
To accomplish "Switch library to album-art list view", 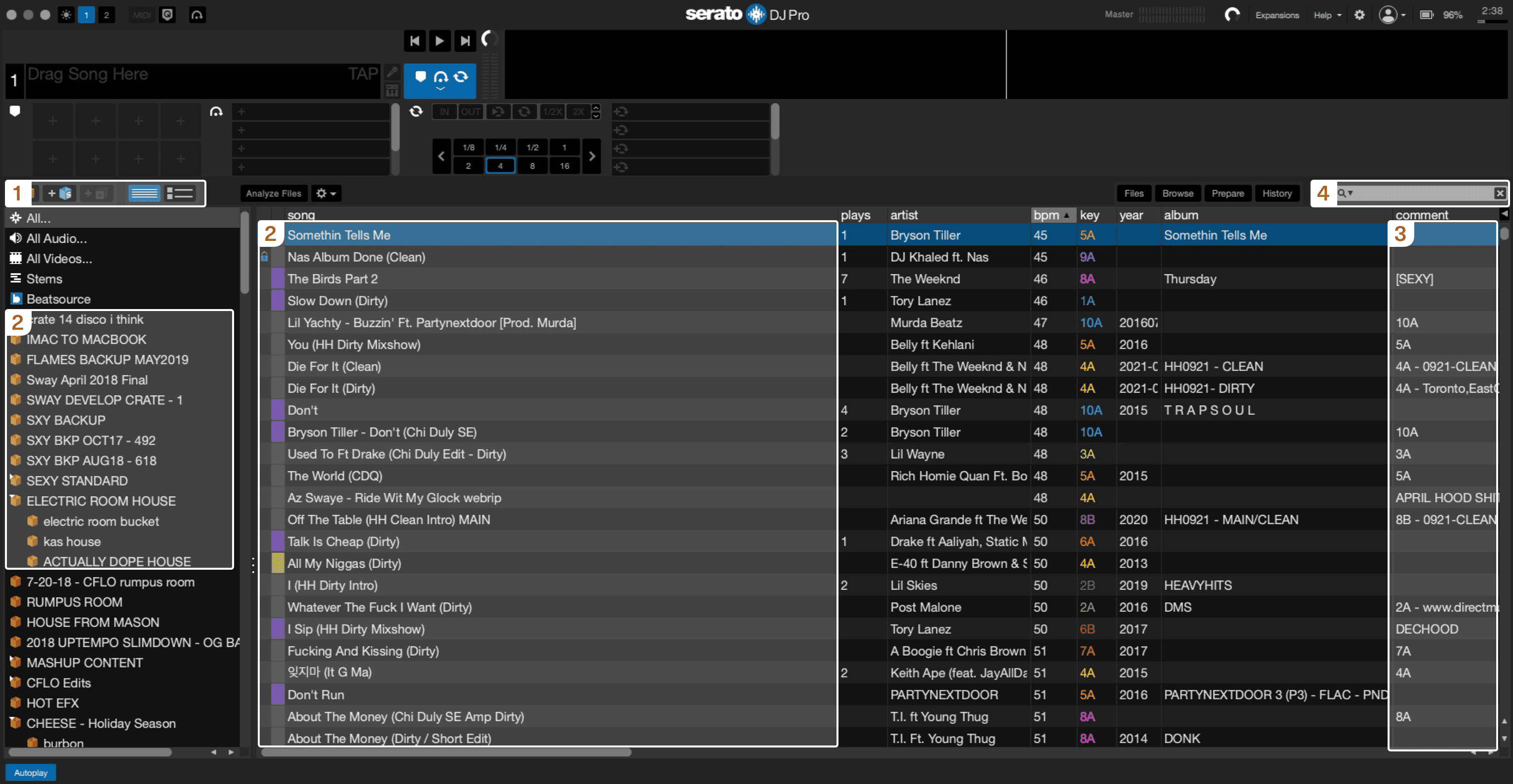I will 180,194.
